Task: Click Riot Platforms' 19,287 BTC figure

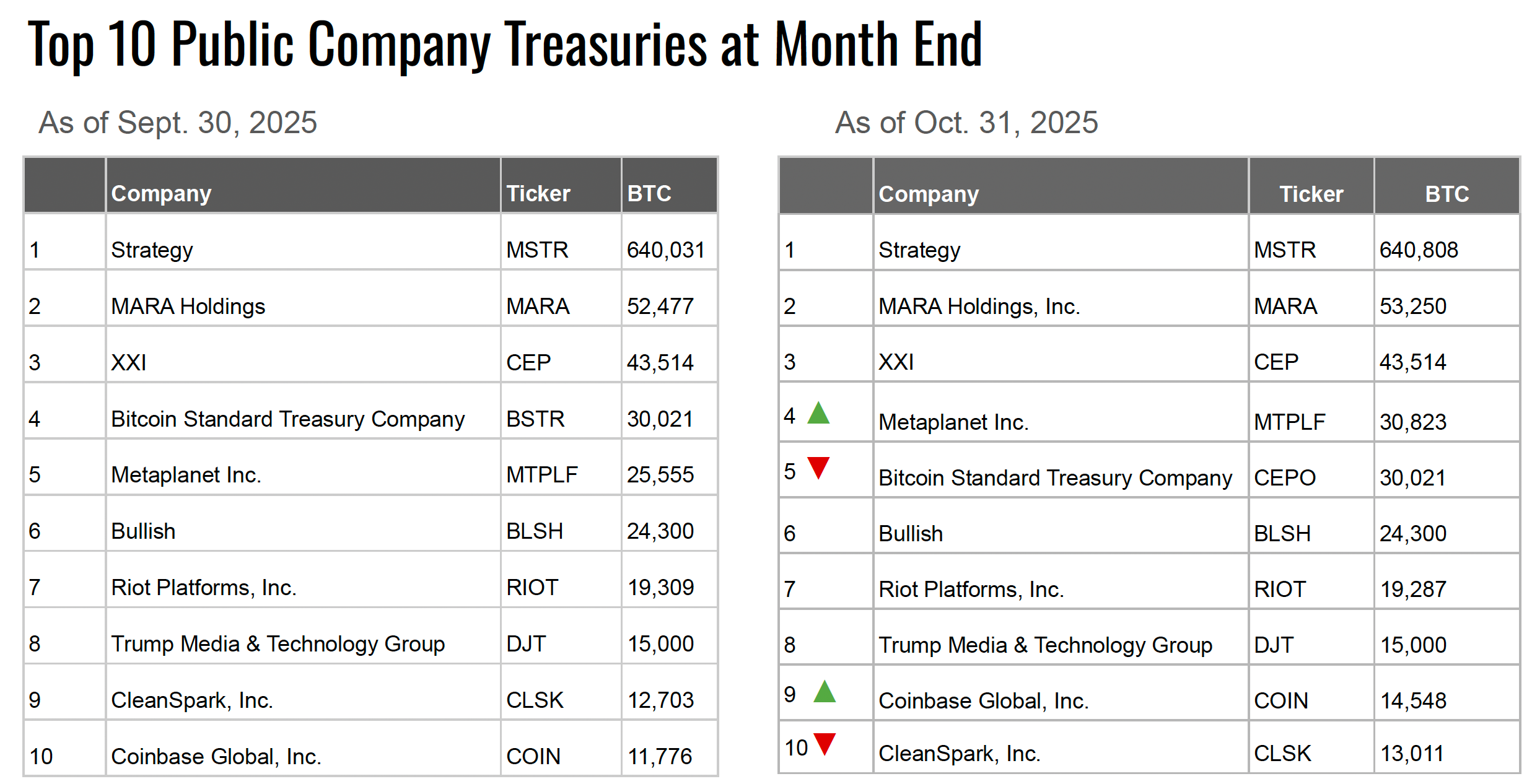Action: (1413, 589)
